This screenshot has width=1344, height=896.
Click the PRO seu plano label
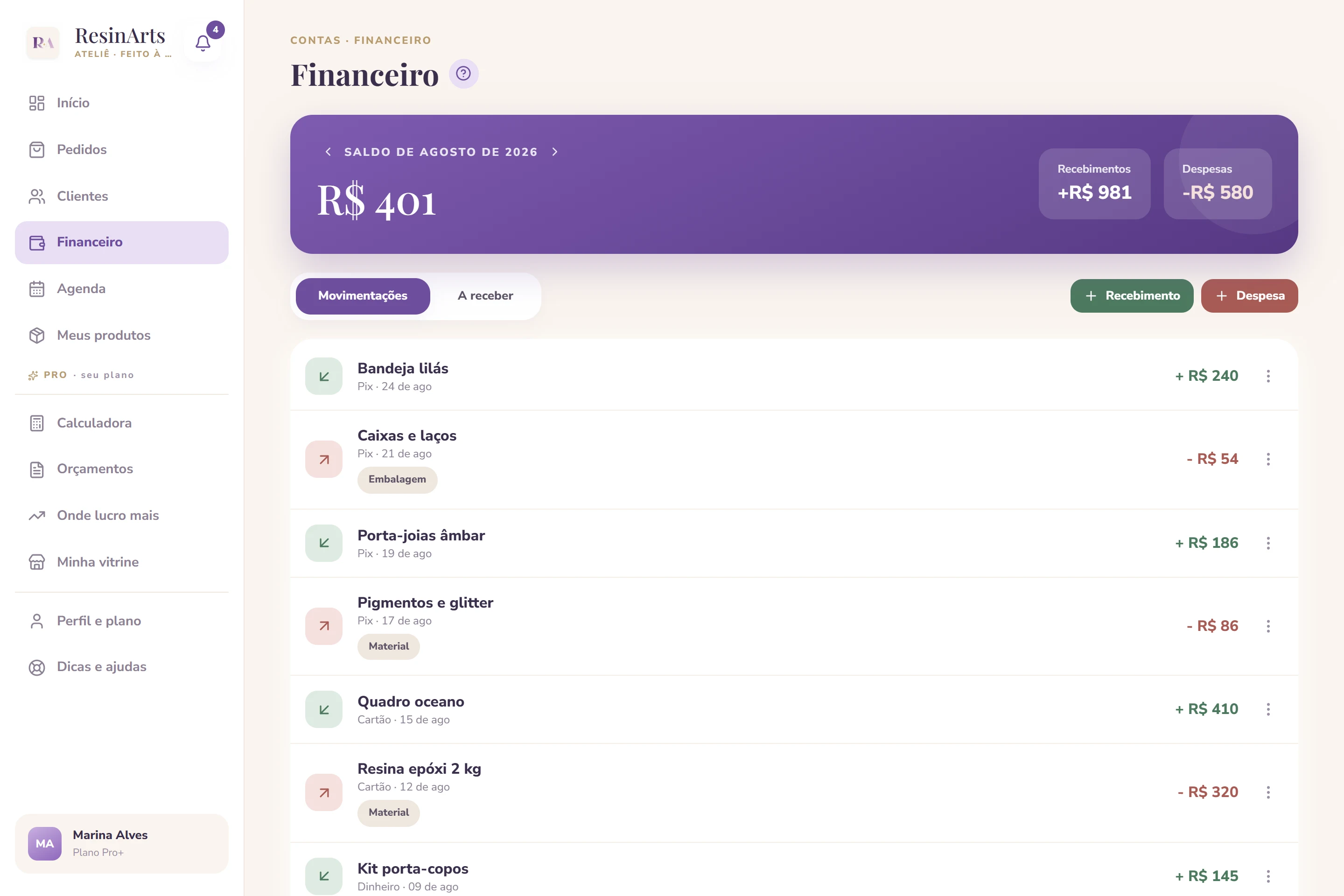coord(81,375)
